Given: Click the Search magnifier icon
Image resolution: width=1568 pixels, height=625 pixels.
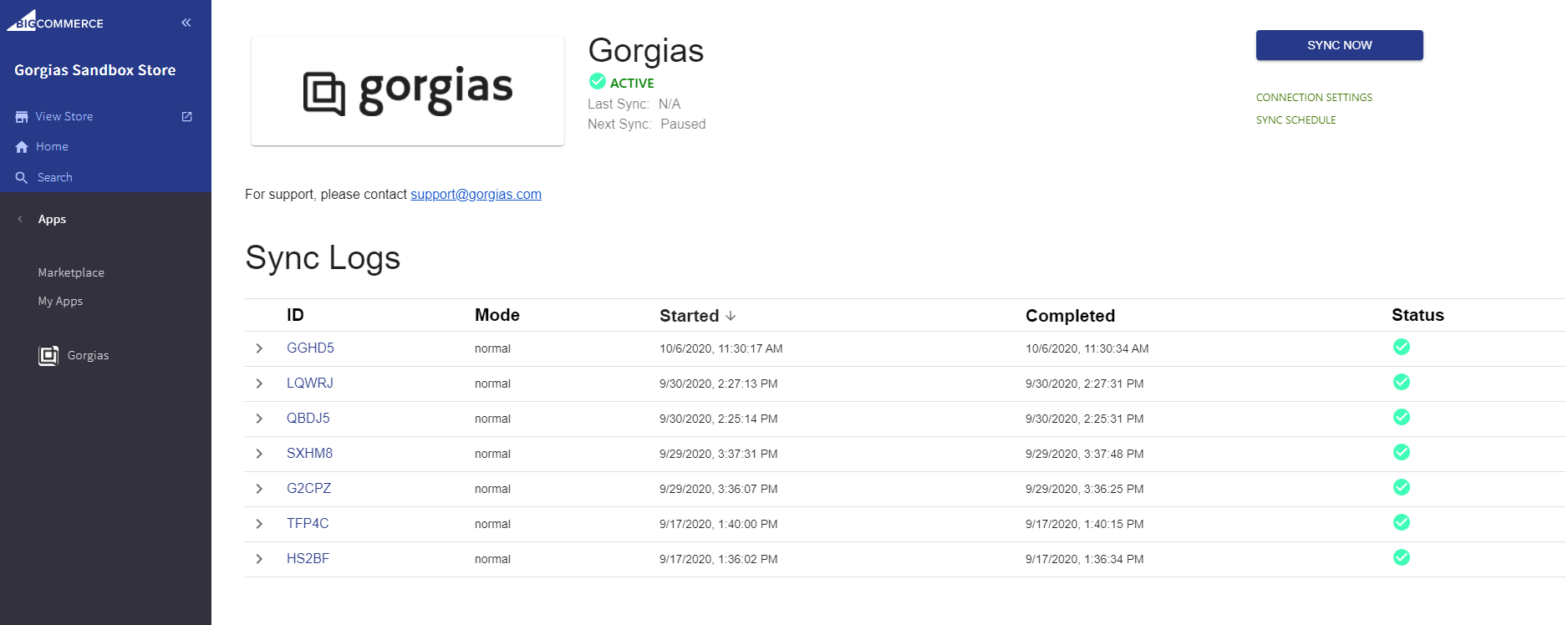Looking at the screenshot, I should (22, 178).
